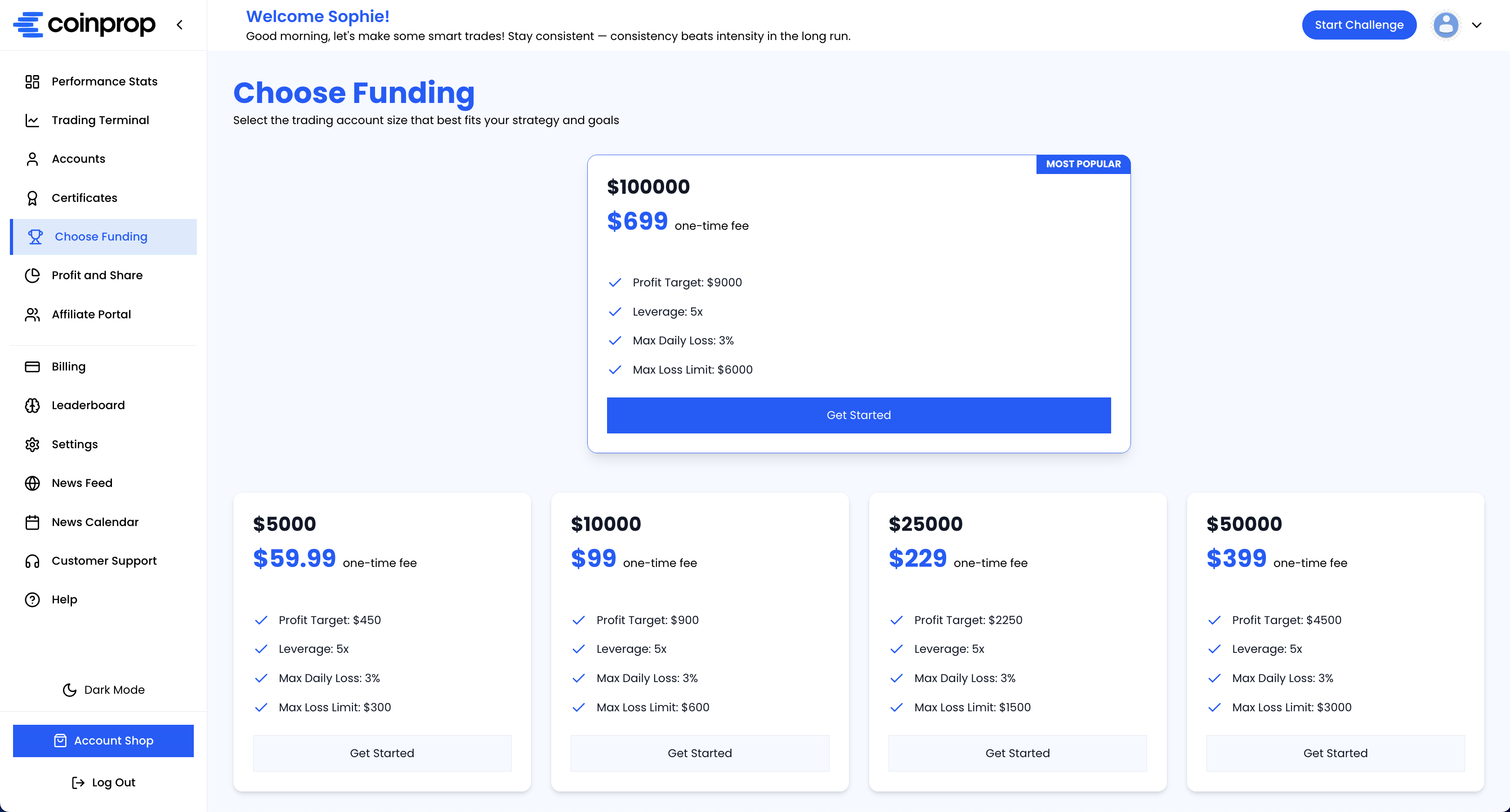Screen dimensions: 1510x812
Task: Click the Trading Terminal chart icon
Action: click(x=32, y=120)
